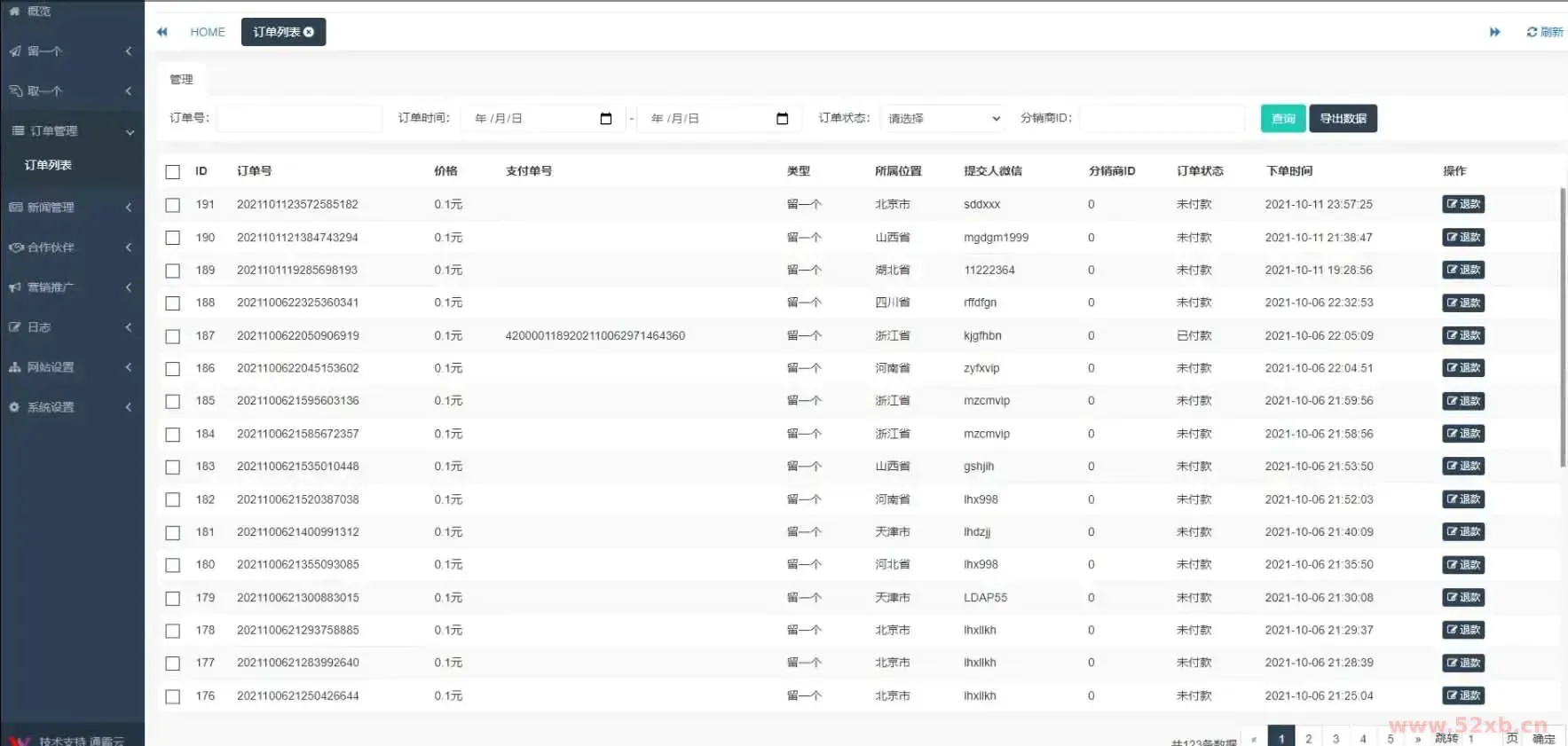Click the 订单号 input field
Image resolution: width=1568 pixels, height=746 pixels.
tap(299, 119)
